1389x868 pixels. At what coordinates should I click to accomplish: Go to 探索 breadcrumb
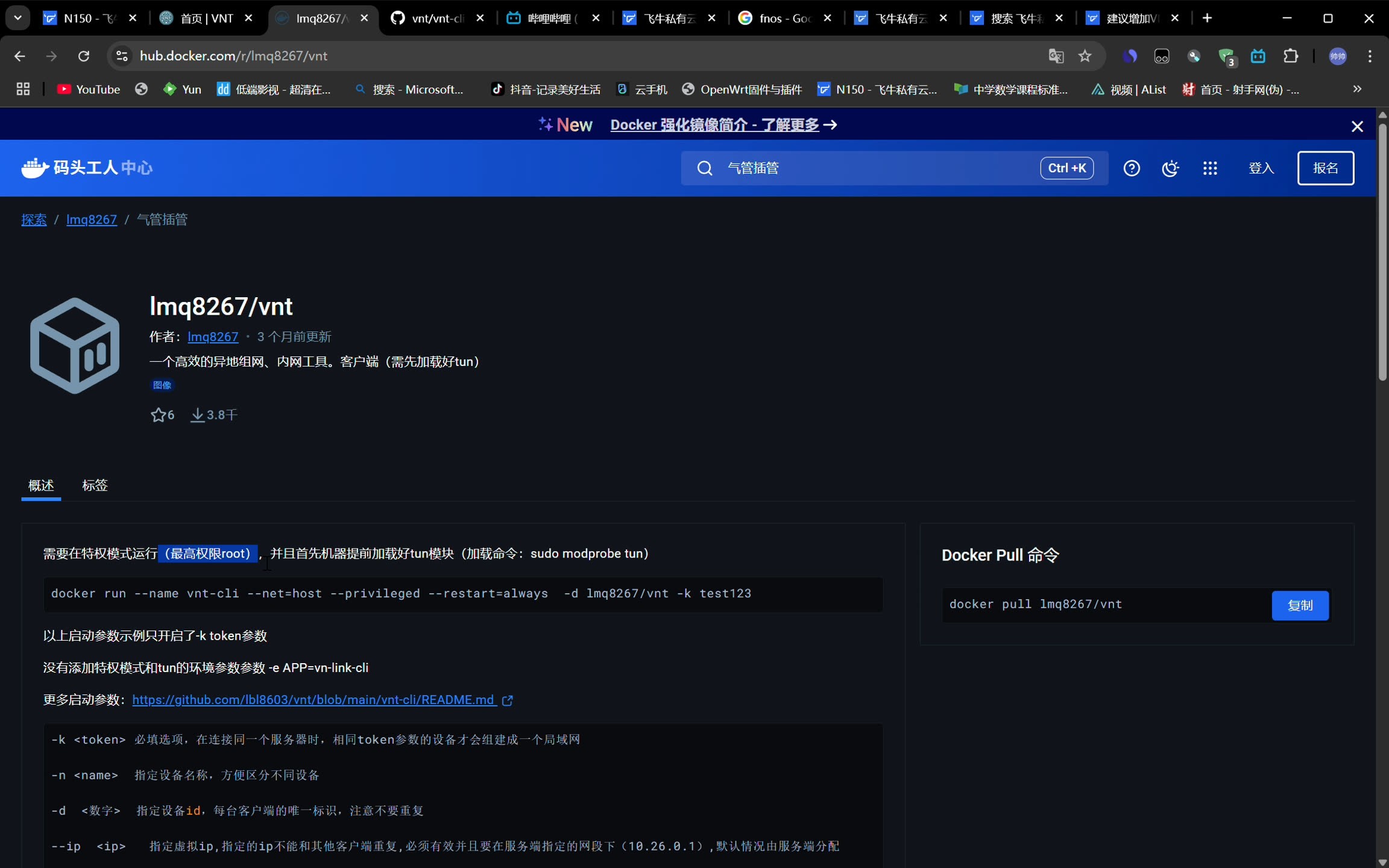(x=34, y=219)
